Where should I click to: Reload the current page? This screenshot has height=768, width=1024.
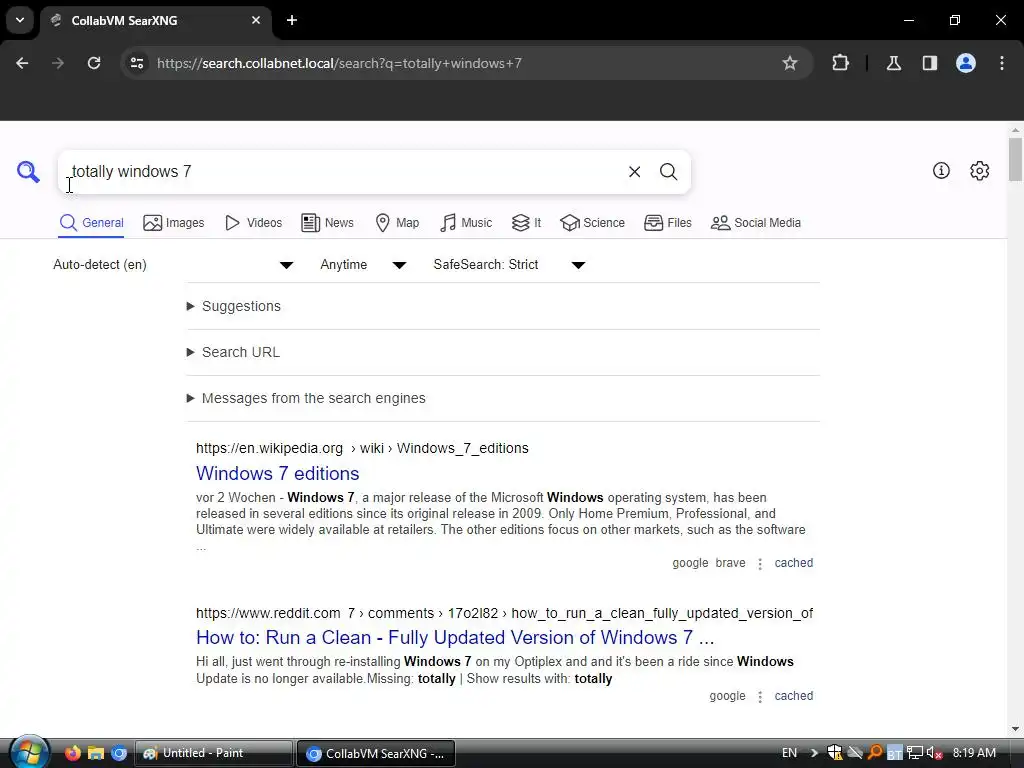point(94,63)
